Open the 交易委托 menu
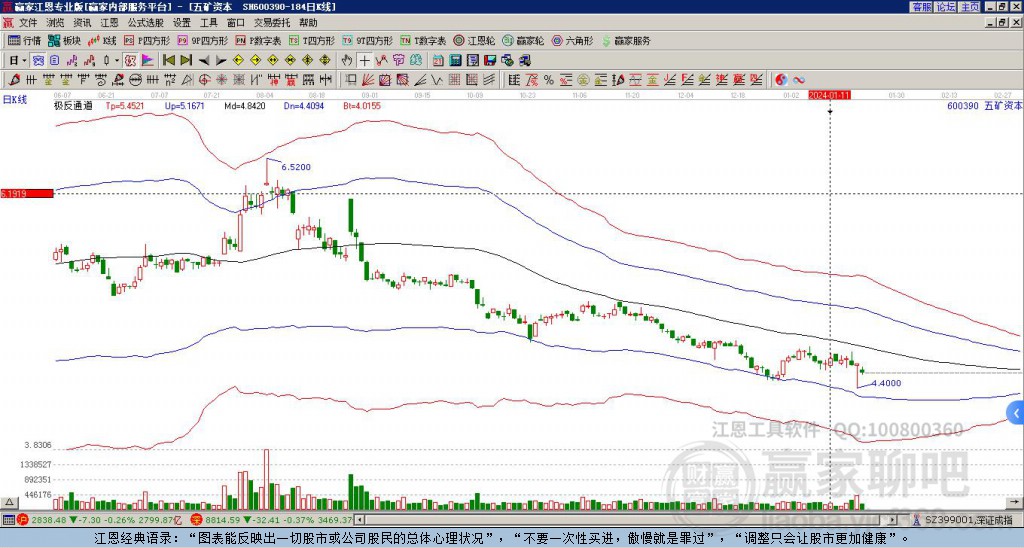 pyautogui.click(x=272, y=23)
